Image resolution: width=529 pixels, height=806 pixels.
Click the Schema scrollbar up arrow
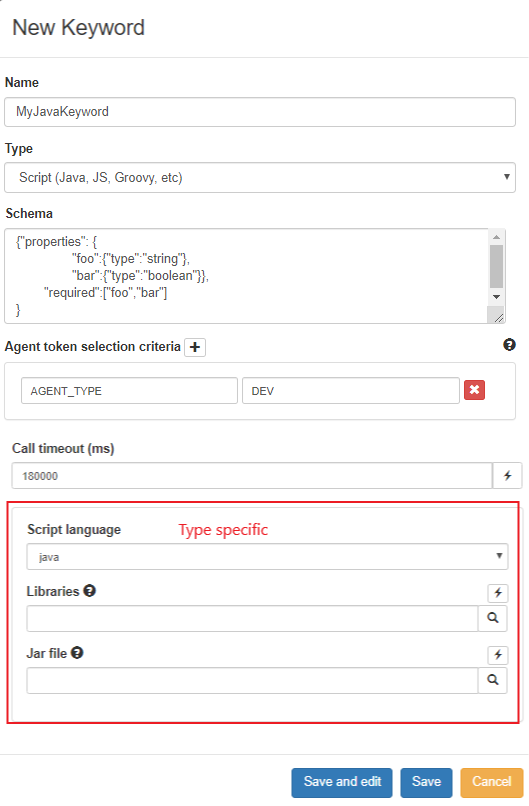coord(496,237)
